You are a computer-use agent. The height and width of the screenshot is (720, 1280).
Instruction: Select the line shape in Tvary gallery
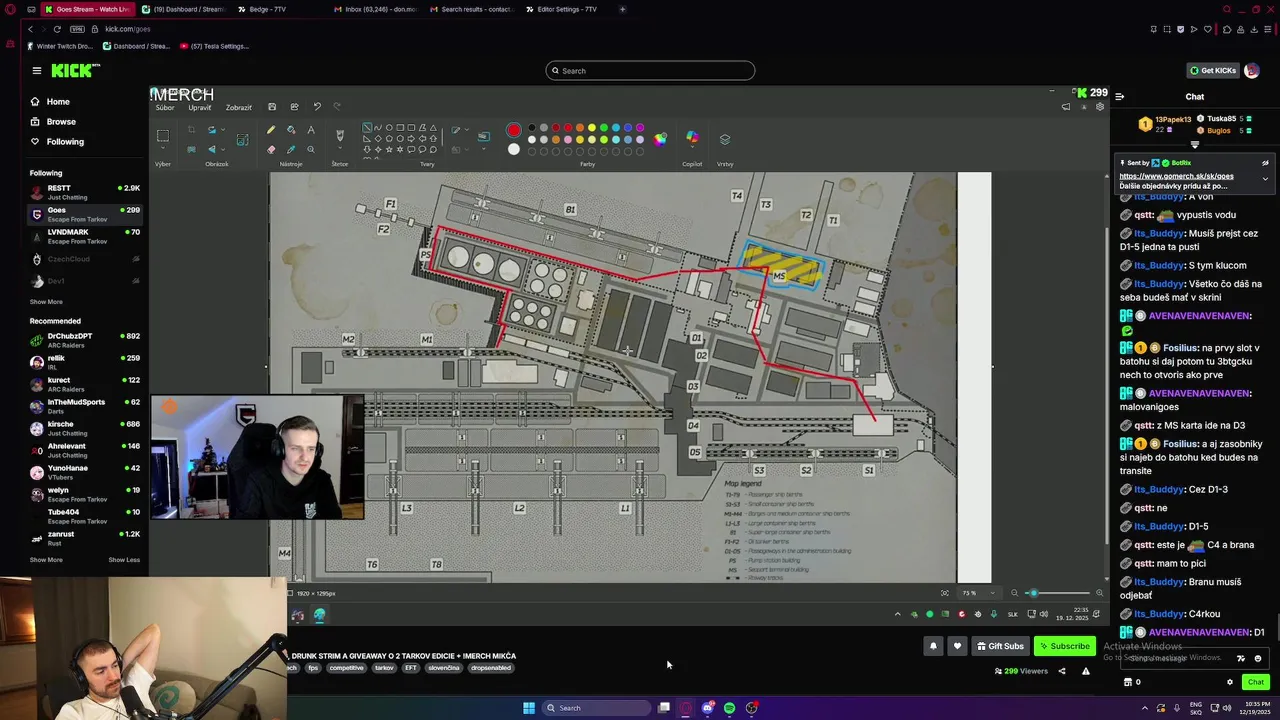point(367,128)
